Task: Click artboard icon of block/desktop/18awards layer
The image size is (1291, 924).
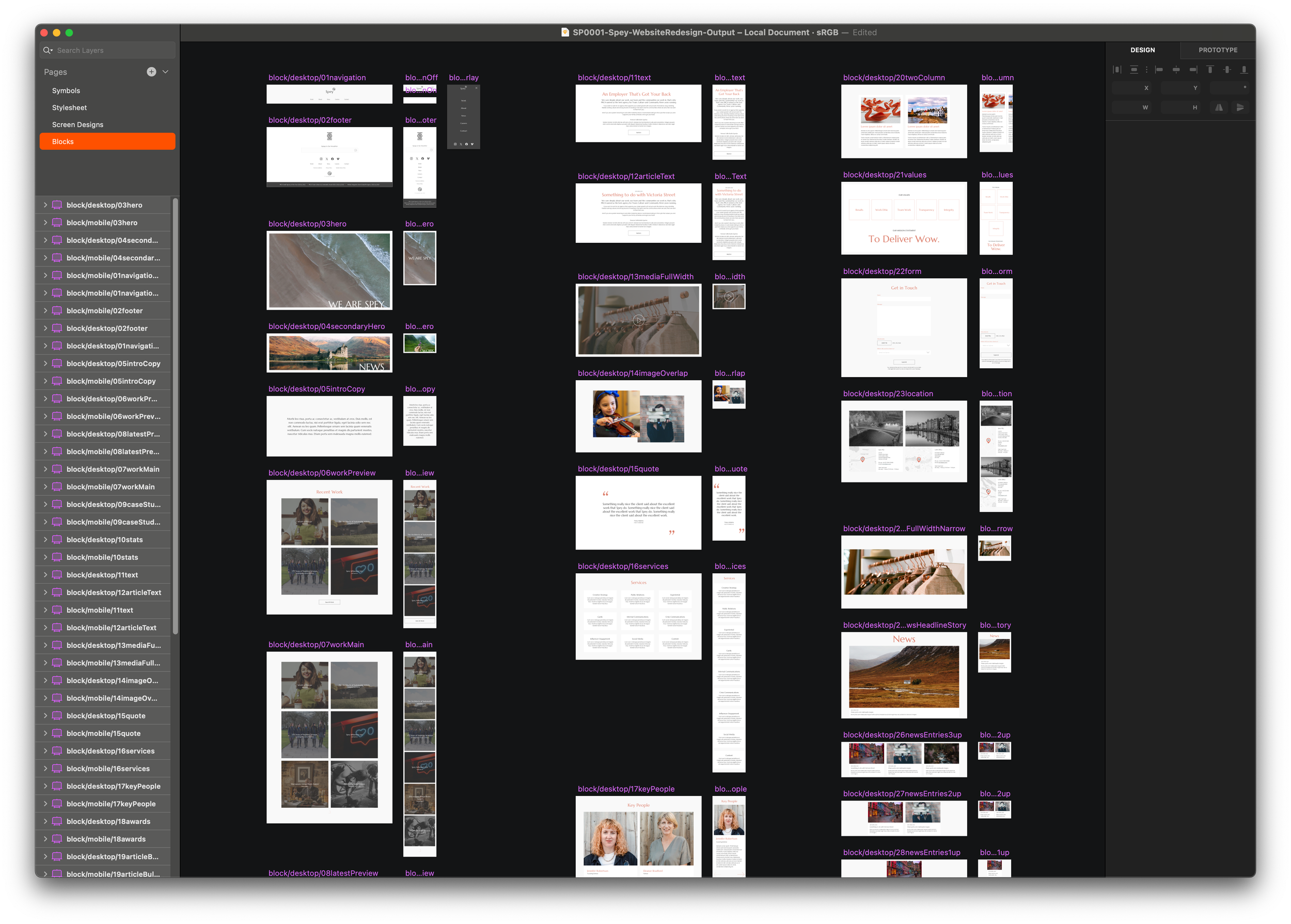Action: pos(57,821)
